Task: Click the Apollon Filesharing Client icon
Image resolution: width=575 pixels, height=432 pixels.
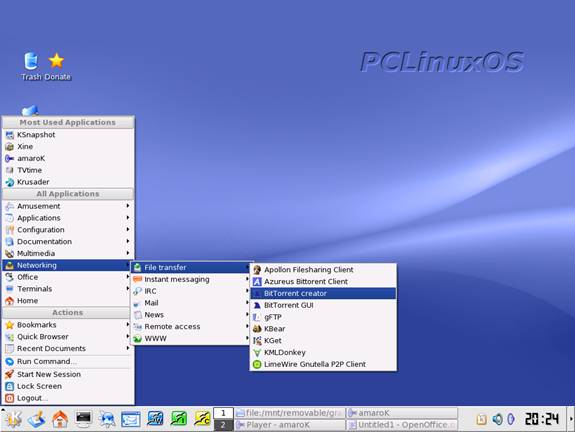Action: pyautogui.click(x=257, y=270)
